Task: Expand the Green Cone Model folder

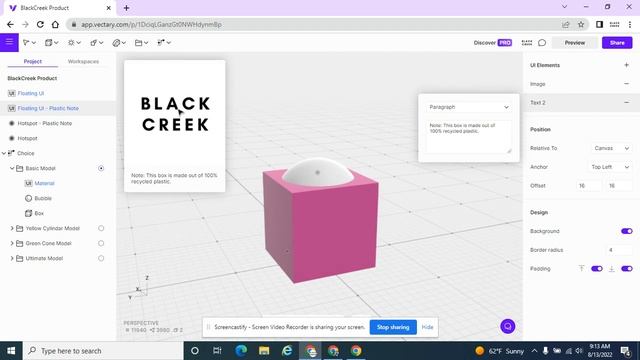Action: (12, 243)
